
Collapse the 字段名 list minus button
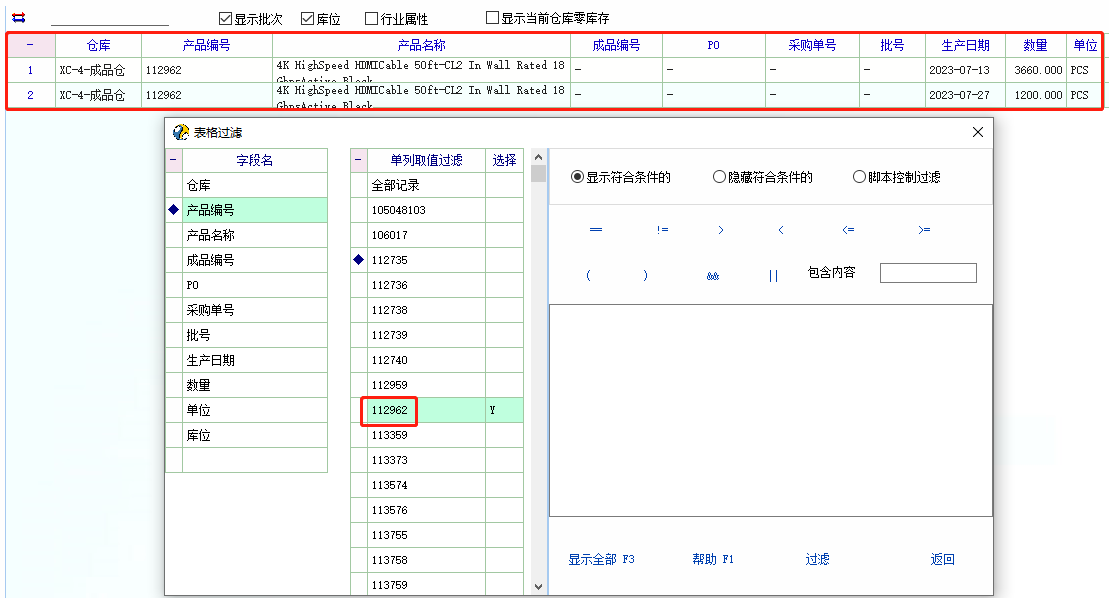pos(173,160)
